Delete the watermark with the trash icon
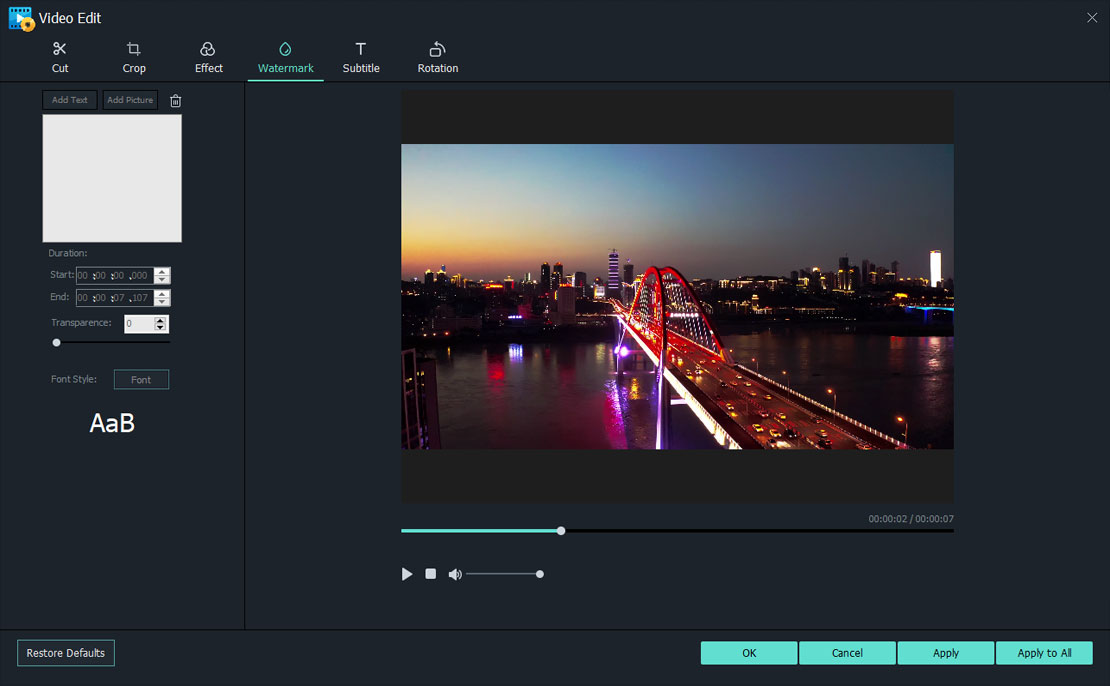The width and height of the screenshot is (1110, 686). [x=175, y=100]
